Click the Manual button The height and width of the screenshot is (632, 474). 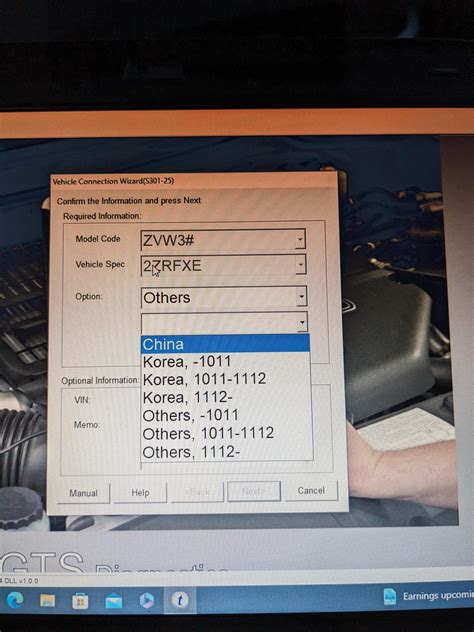point(83,493)
